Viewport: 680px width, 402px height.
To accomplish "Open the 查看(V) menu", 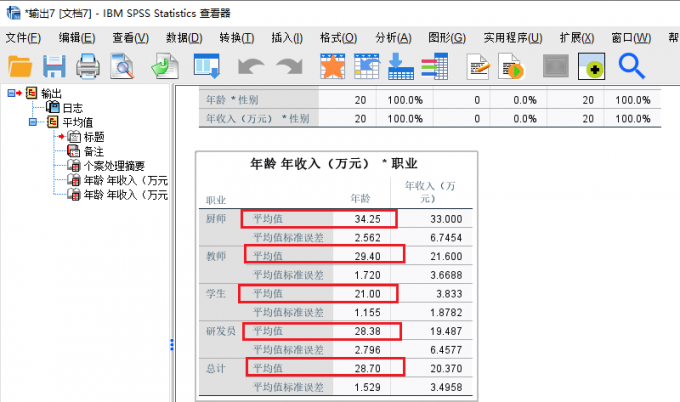I will point(131,38).
